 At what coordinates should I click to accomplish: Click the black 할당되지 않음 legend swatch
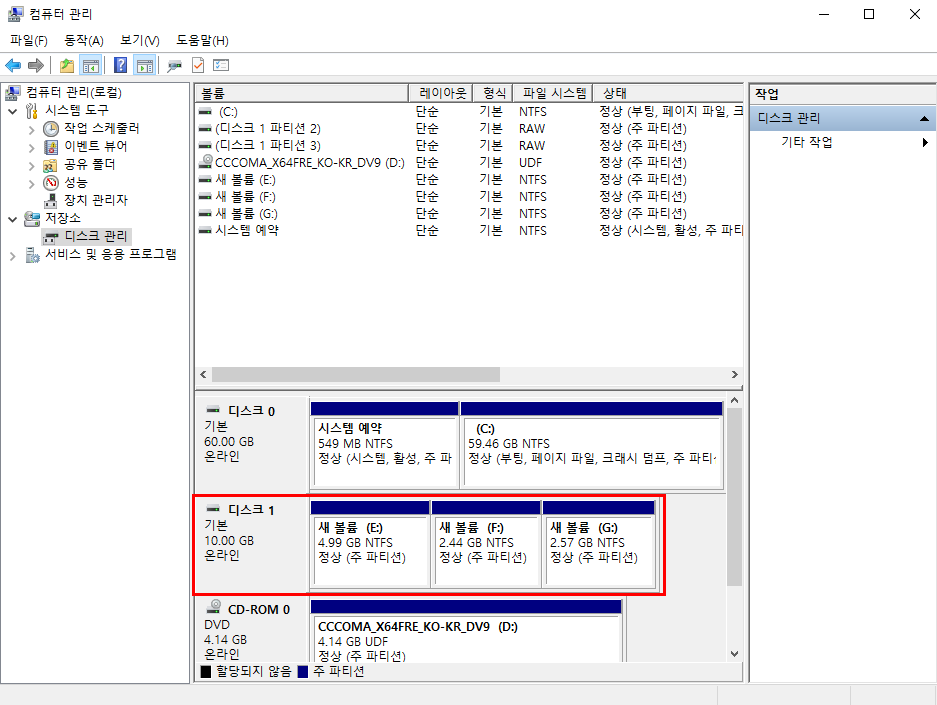point(206,672)
